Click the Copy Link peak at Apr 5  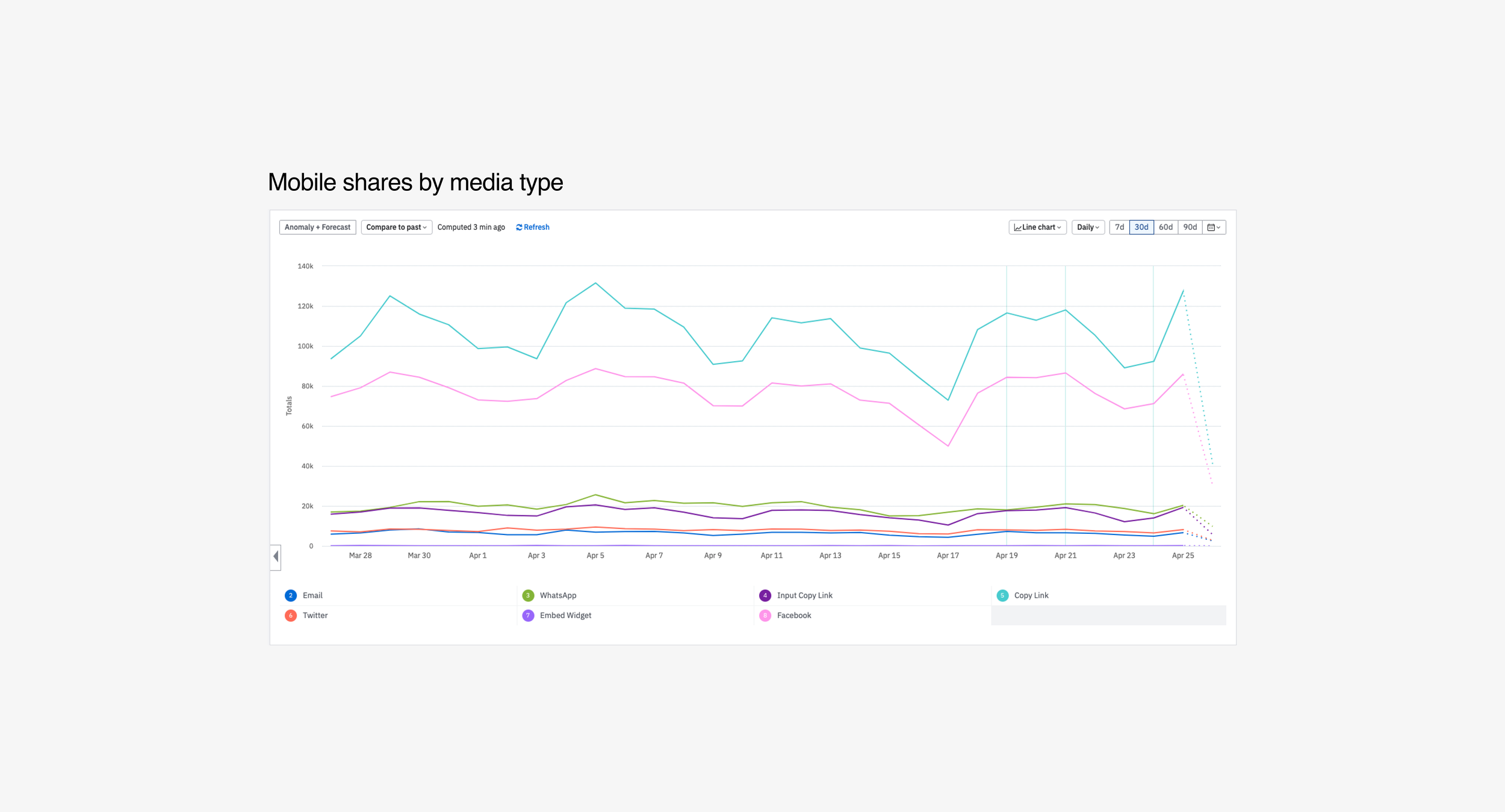595,283
